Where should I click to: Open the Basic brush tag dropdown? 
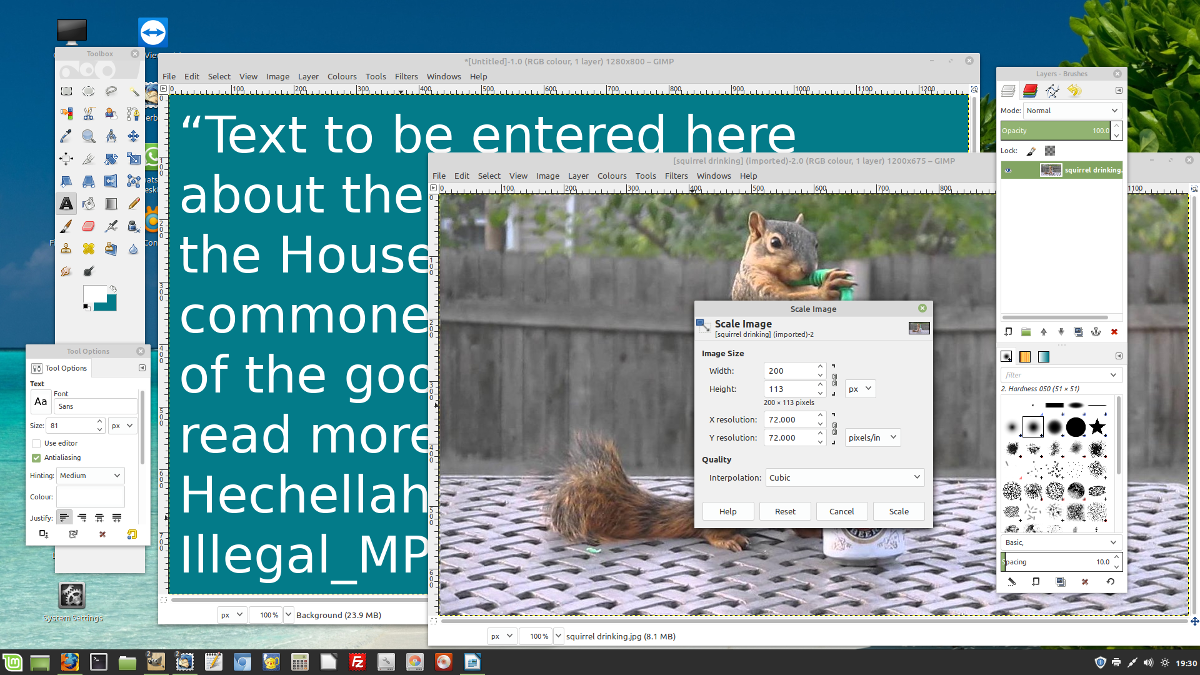[x=1061, y=542]
